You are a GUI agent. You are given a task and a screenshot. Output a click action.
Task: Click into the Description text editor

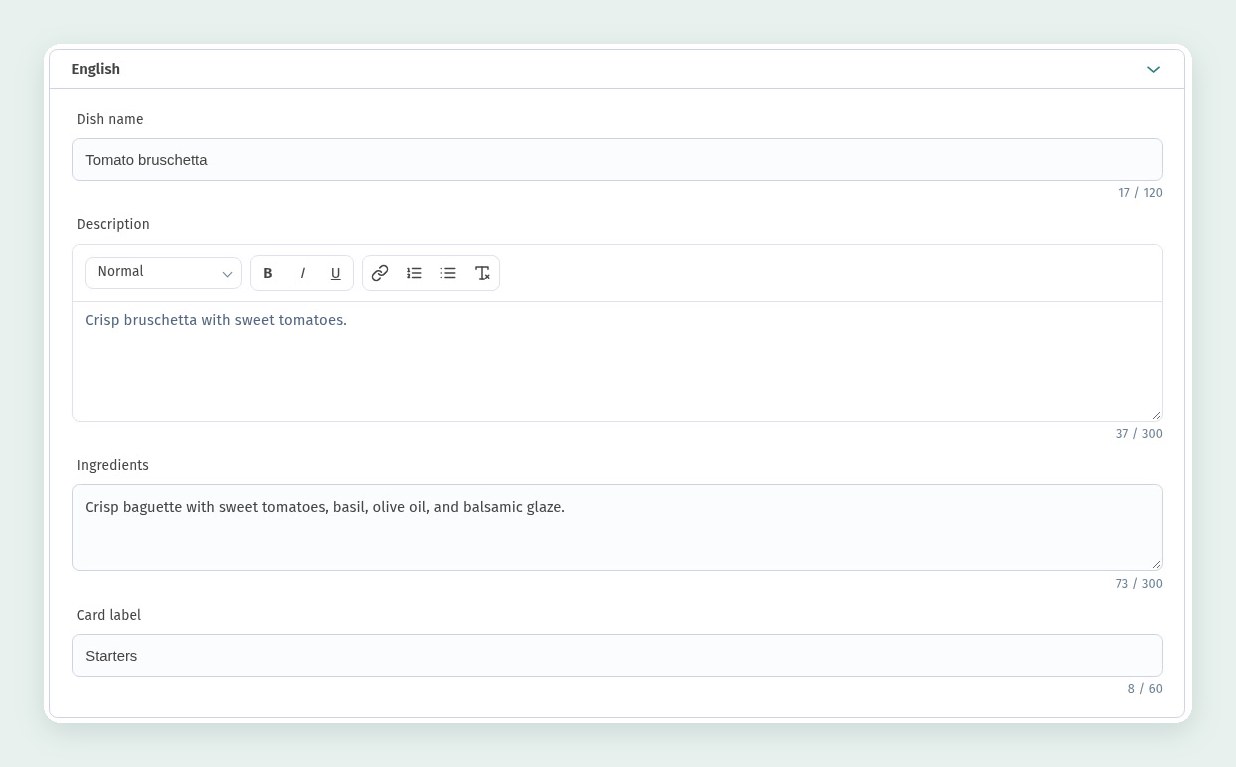617,361
